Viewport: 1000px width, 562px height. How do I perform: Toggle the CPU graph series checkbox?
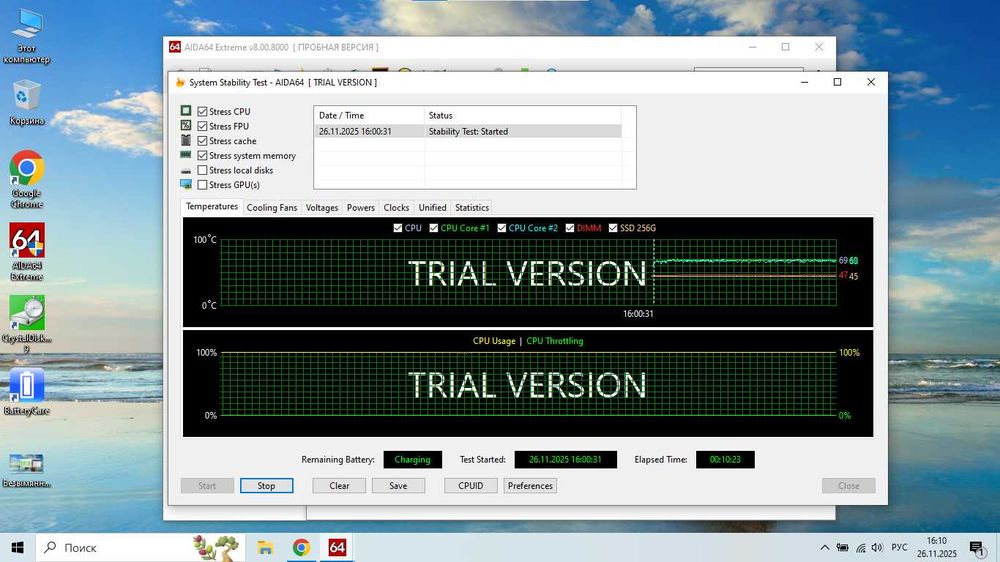tap(398, 228)
